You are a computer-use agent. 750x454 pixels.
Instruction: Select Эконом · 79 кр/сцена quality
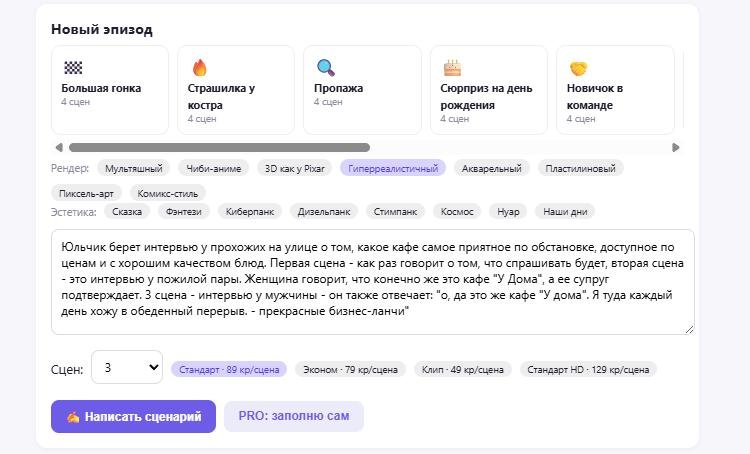pyautogui.click(x=351, y=369)
